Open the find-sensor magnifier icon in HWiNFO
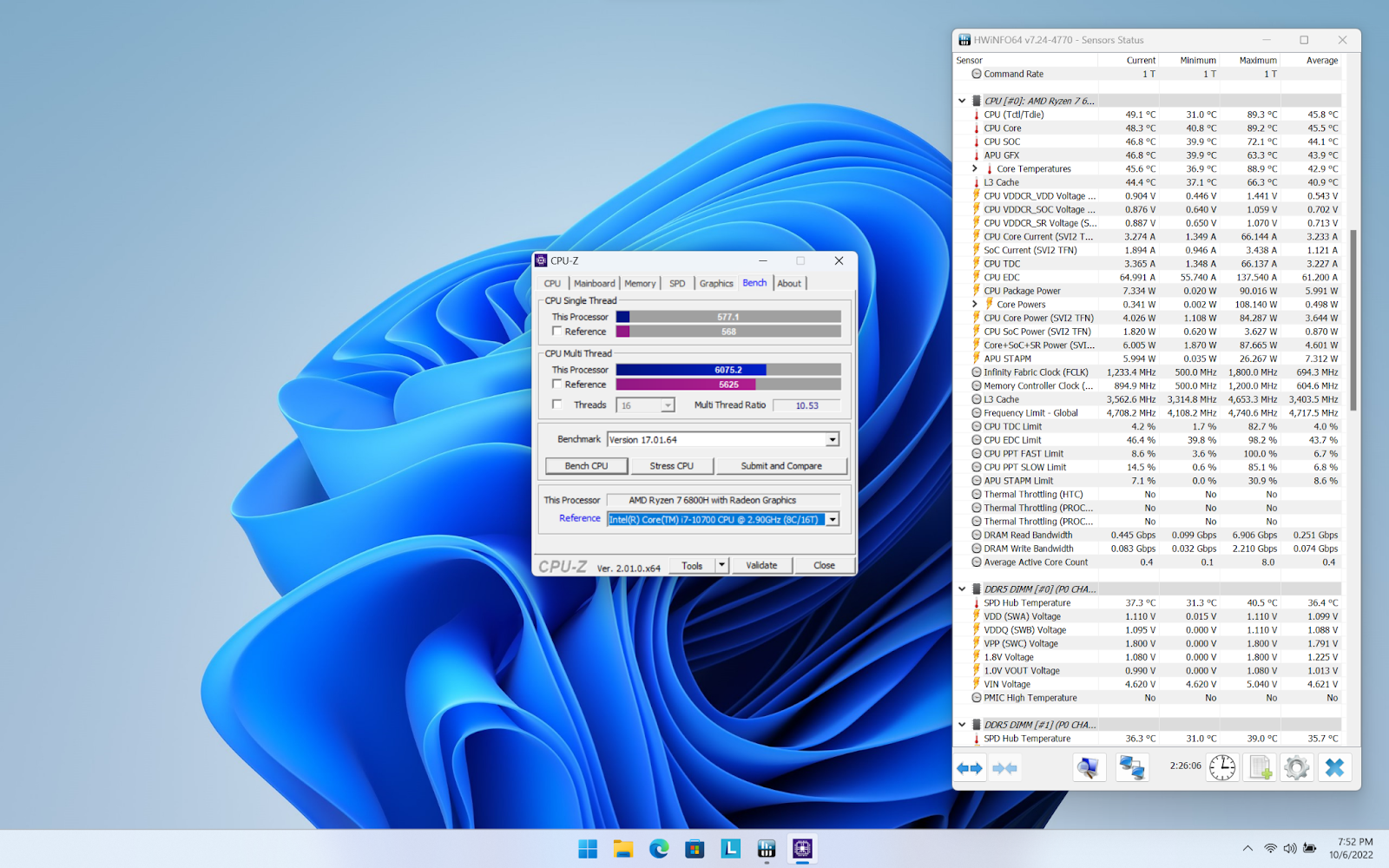The width and height of the screenshot is (1389, 868). click(x=1089, y=768)
